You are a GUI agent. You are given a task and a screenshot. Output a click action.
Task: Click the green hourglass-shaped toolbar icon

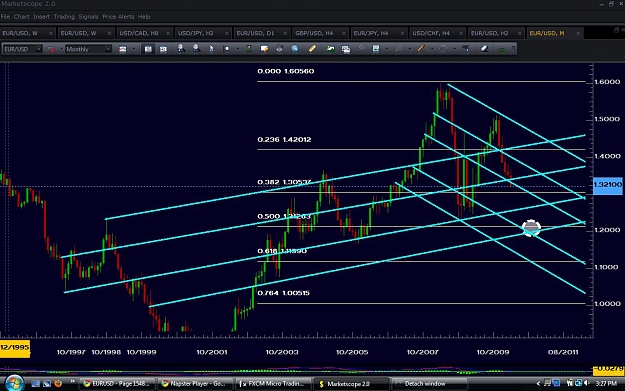pyautogui.click(x=249, y=49)
